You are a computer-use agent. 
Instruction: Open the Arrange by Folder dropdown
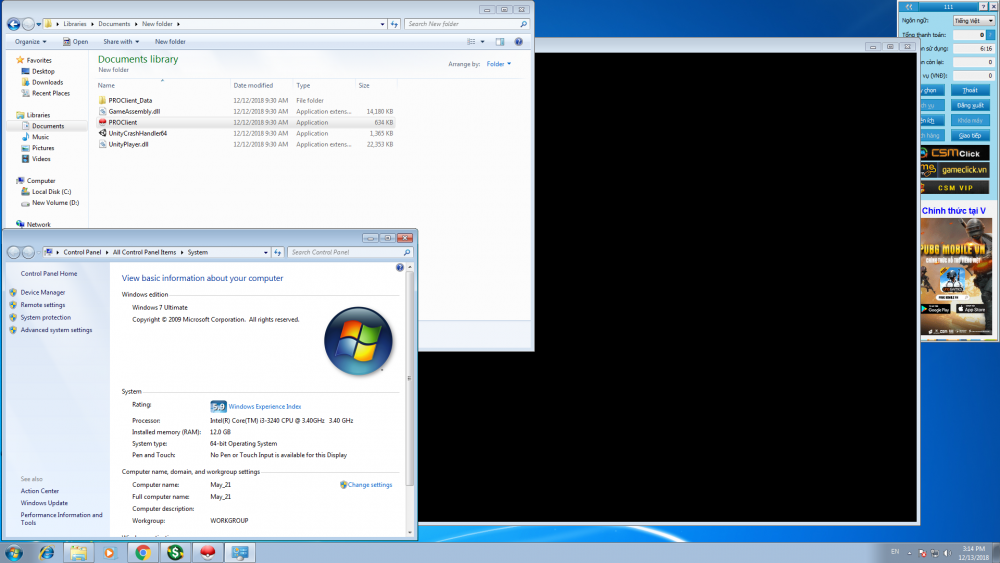click(498, 64)
